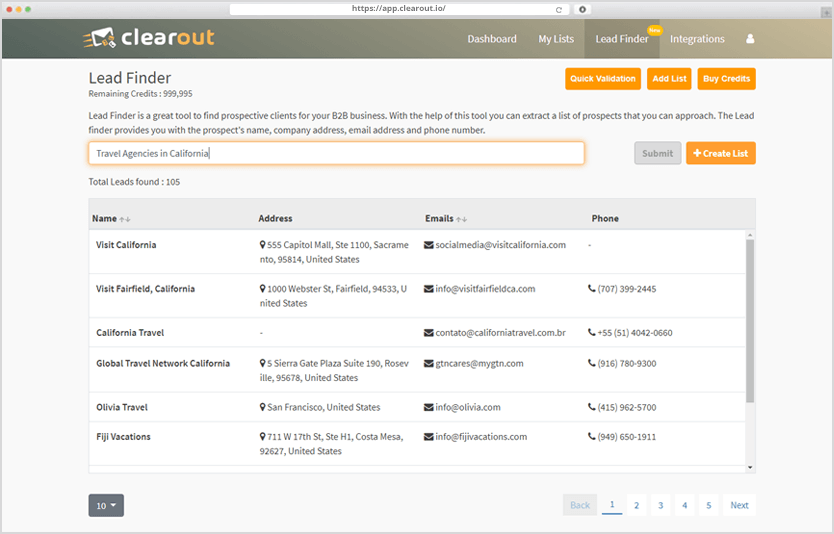834x534 pixels.
Task: Click the table scrollbar down arrow
Action: click(750, 468)
